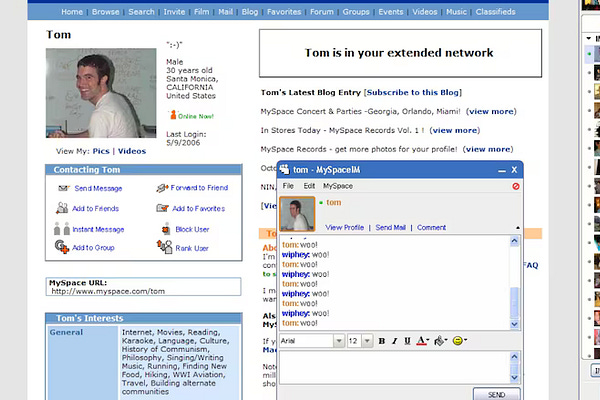Click chat history scroll up arrow

tap(514, 241)
